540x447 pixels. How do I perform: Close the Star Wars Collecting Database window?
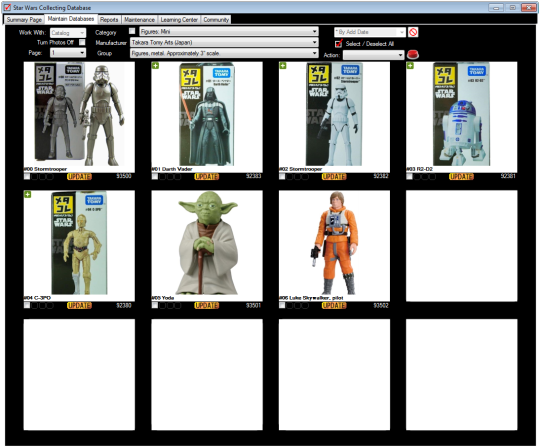pyautogui.click(x=528, y=7)
